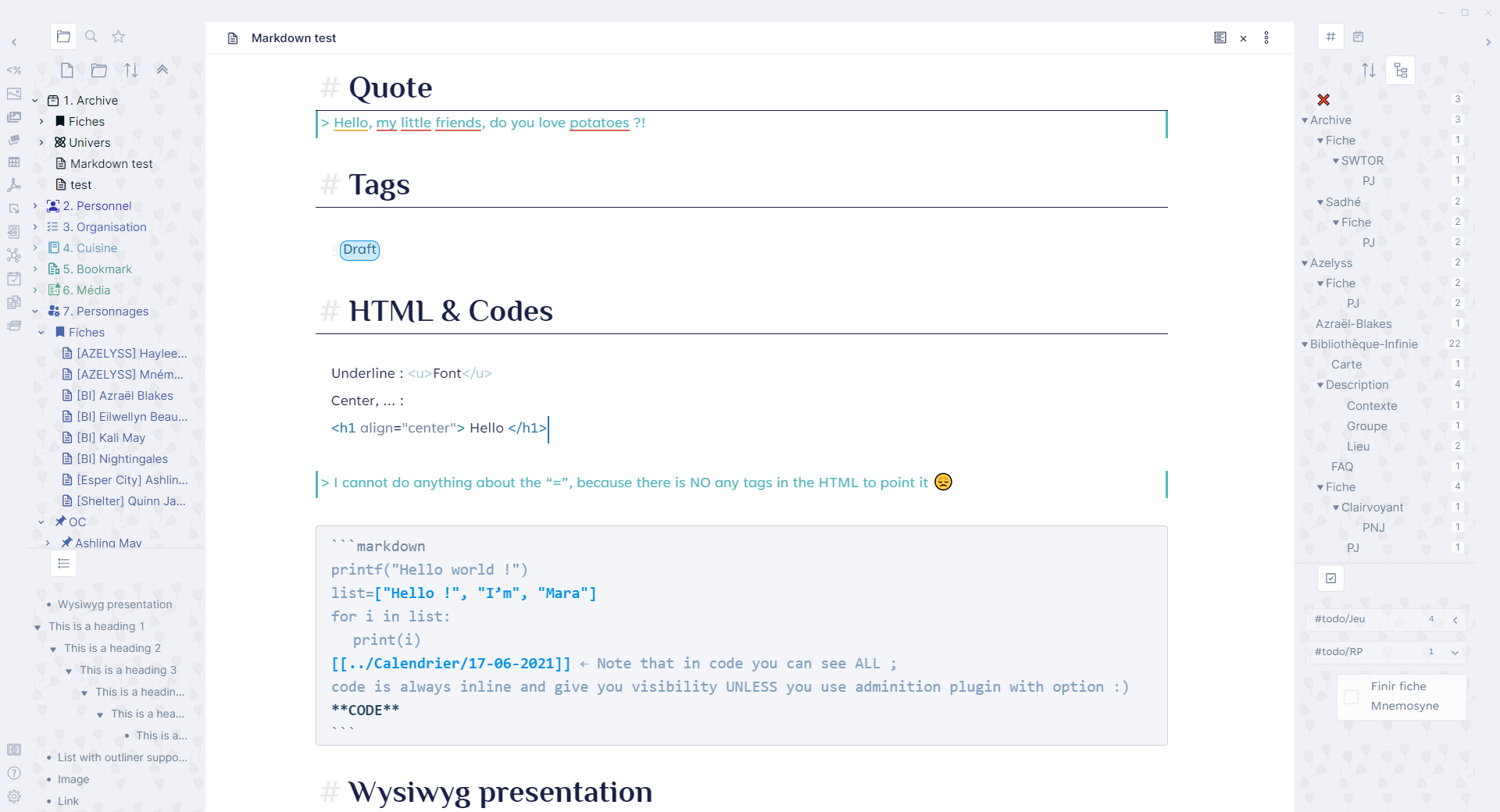Open the search tab in left sidebar

[91, 37]
